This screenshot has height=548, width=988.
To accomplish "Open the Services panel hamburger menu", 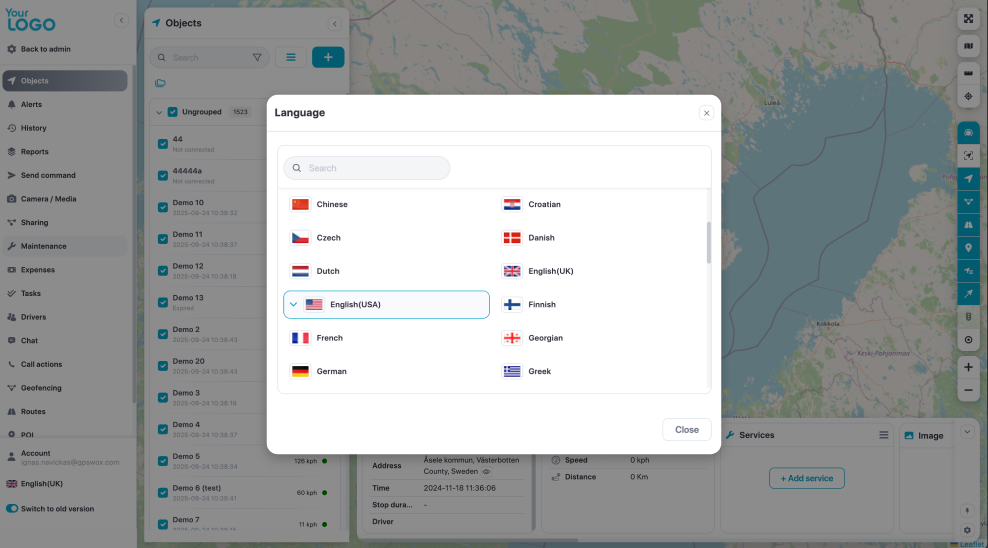I will point(883,435).
